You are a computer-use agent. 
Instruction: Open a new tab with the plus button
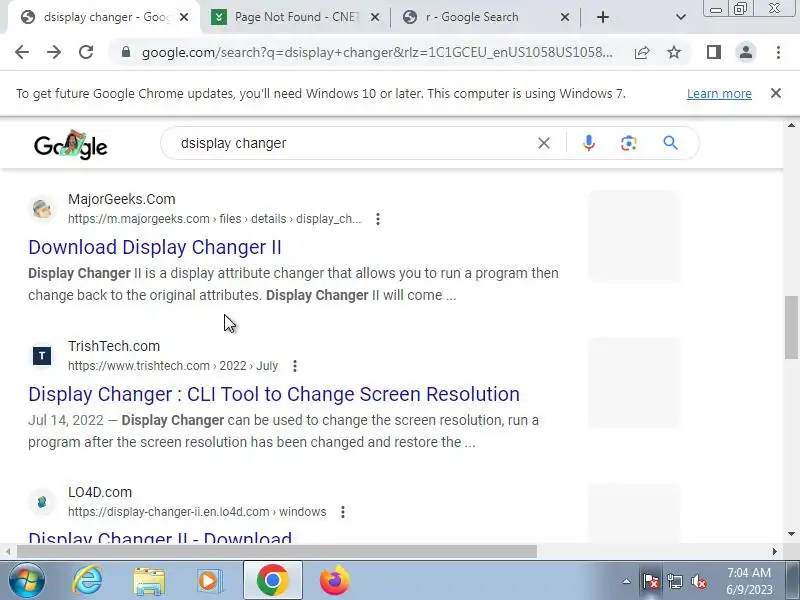(603, 17)
